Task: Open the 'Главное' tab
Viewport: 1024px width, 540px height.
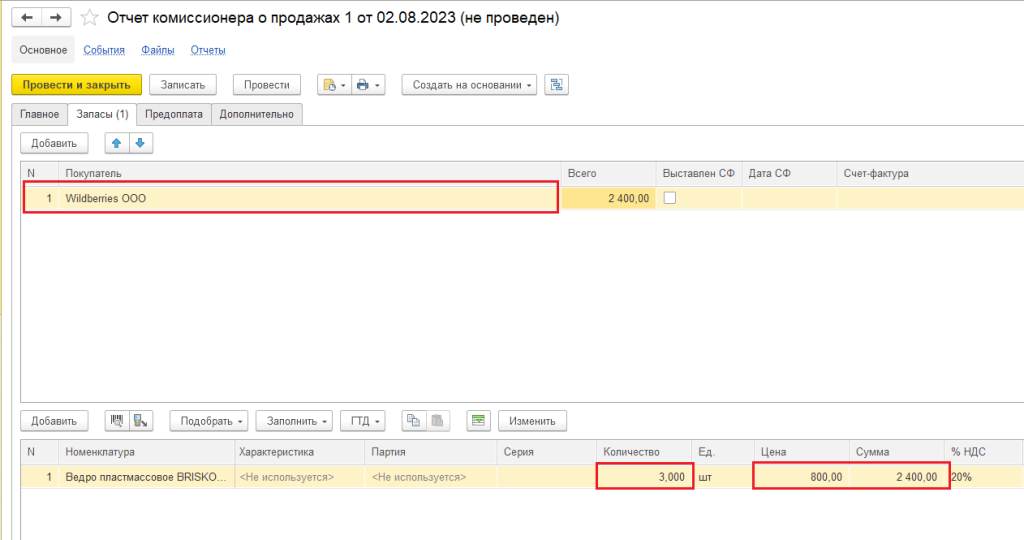Action: [39, 114]
